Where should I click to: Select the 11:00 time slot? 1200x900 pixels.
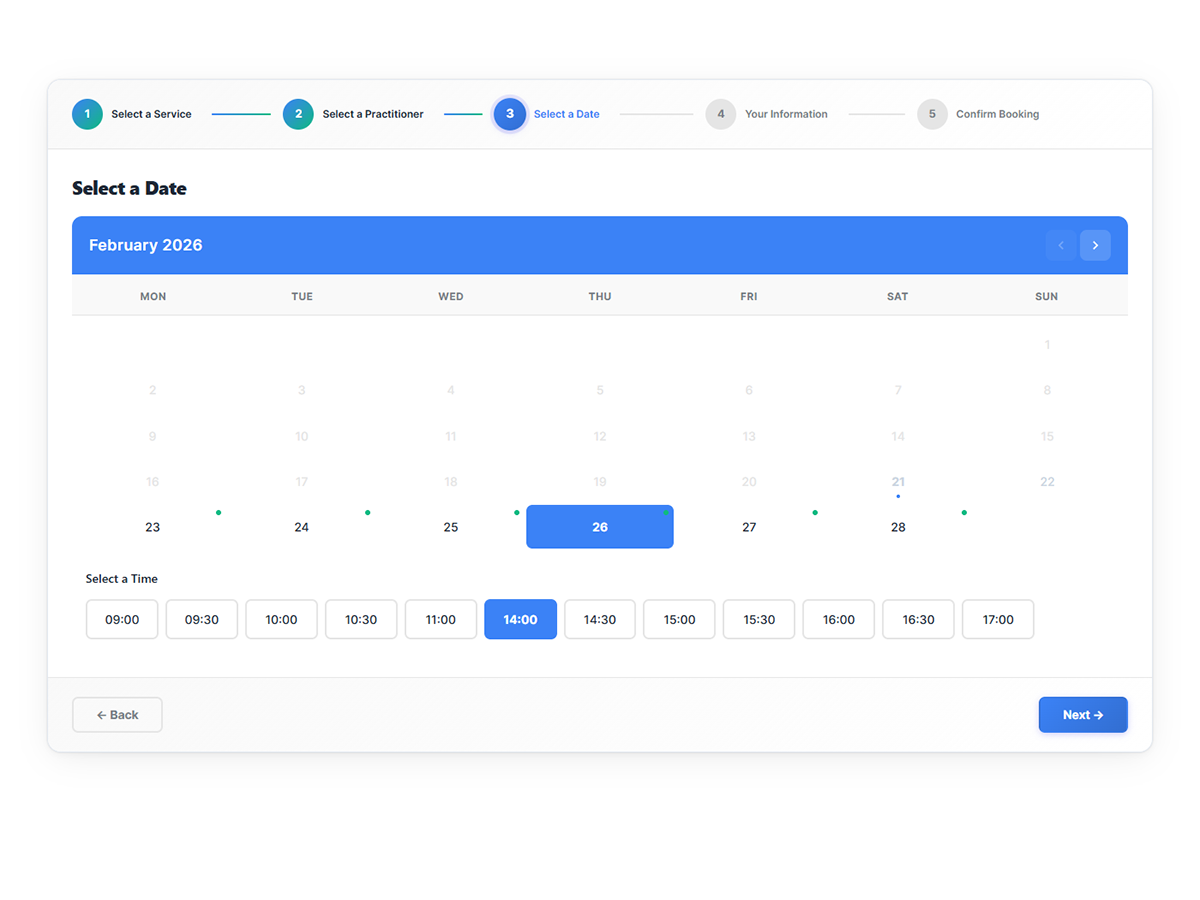(441, 619)
